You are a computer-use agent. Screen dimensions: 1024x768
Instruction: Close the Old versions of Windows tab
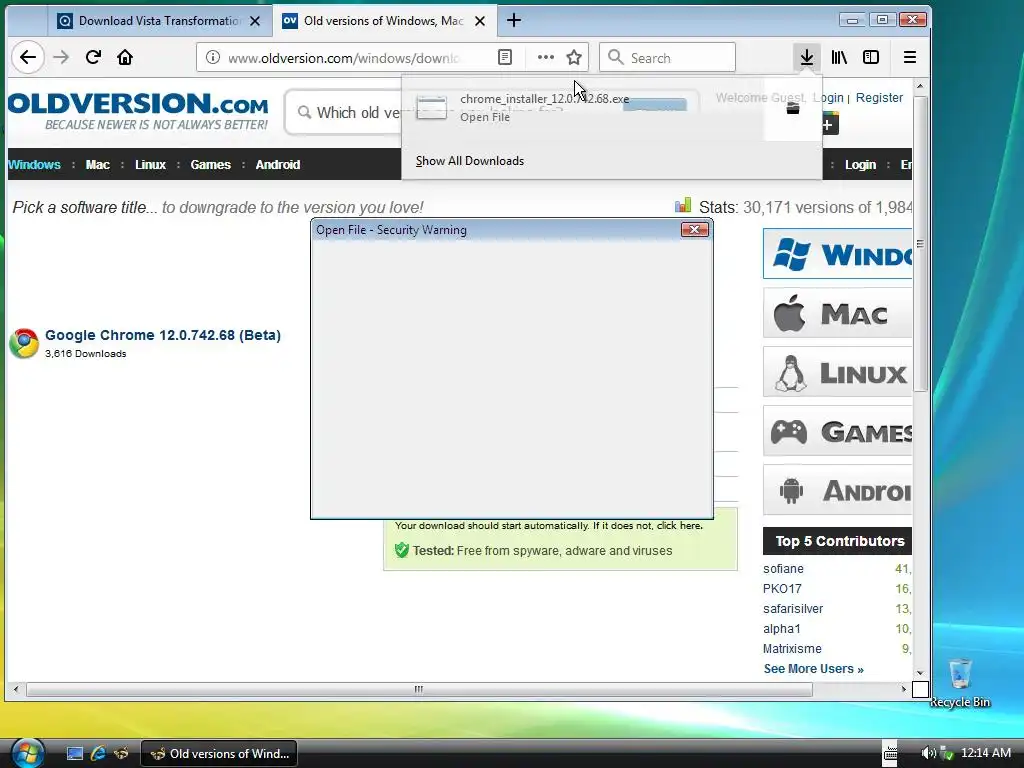[x=480, y=21]
